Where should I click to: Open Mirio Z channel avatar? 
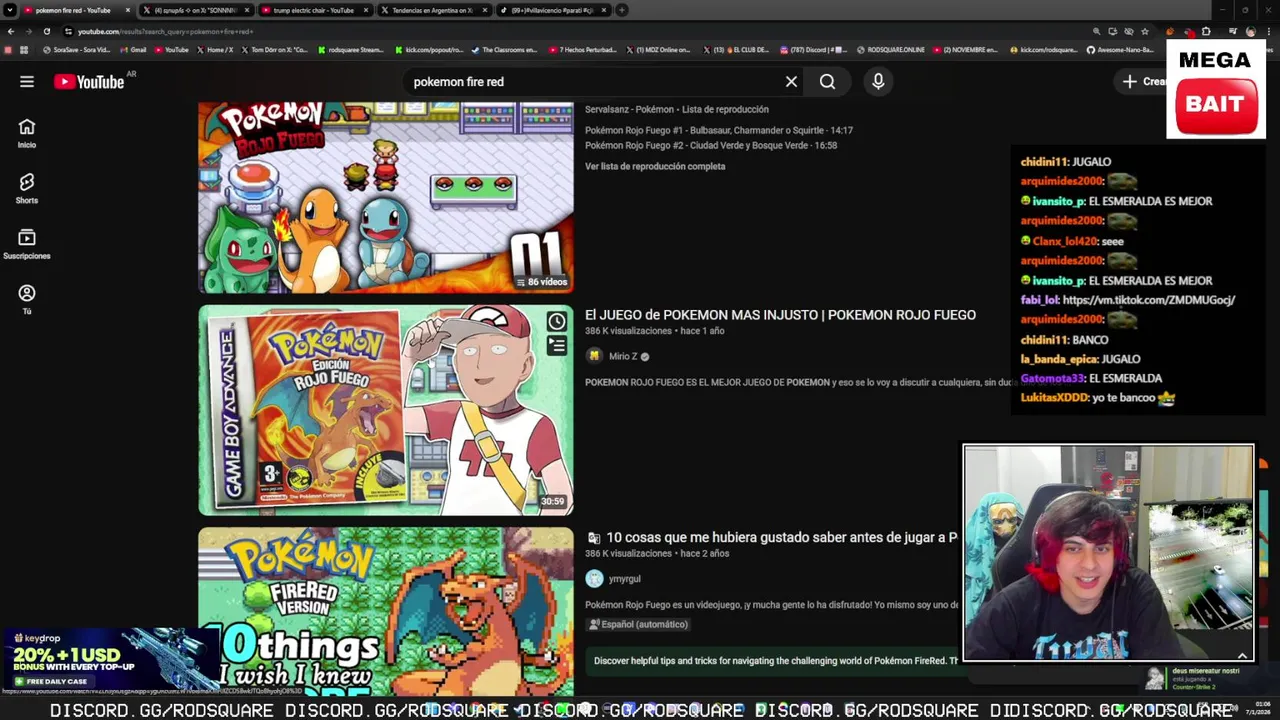(x=594, y=356)
